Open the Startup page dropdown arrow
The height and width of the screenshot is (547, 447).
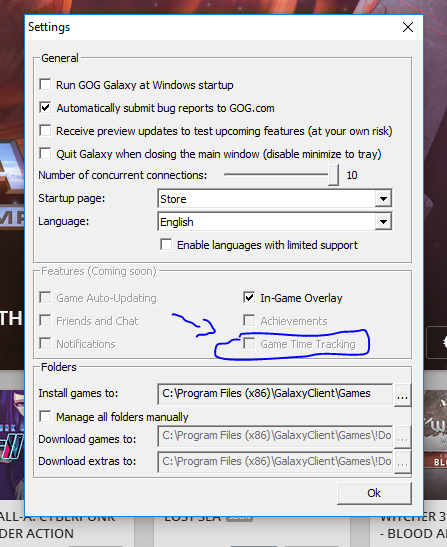pyautogui.click(x=383, y=199)
